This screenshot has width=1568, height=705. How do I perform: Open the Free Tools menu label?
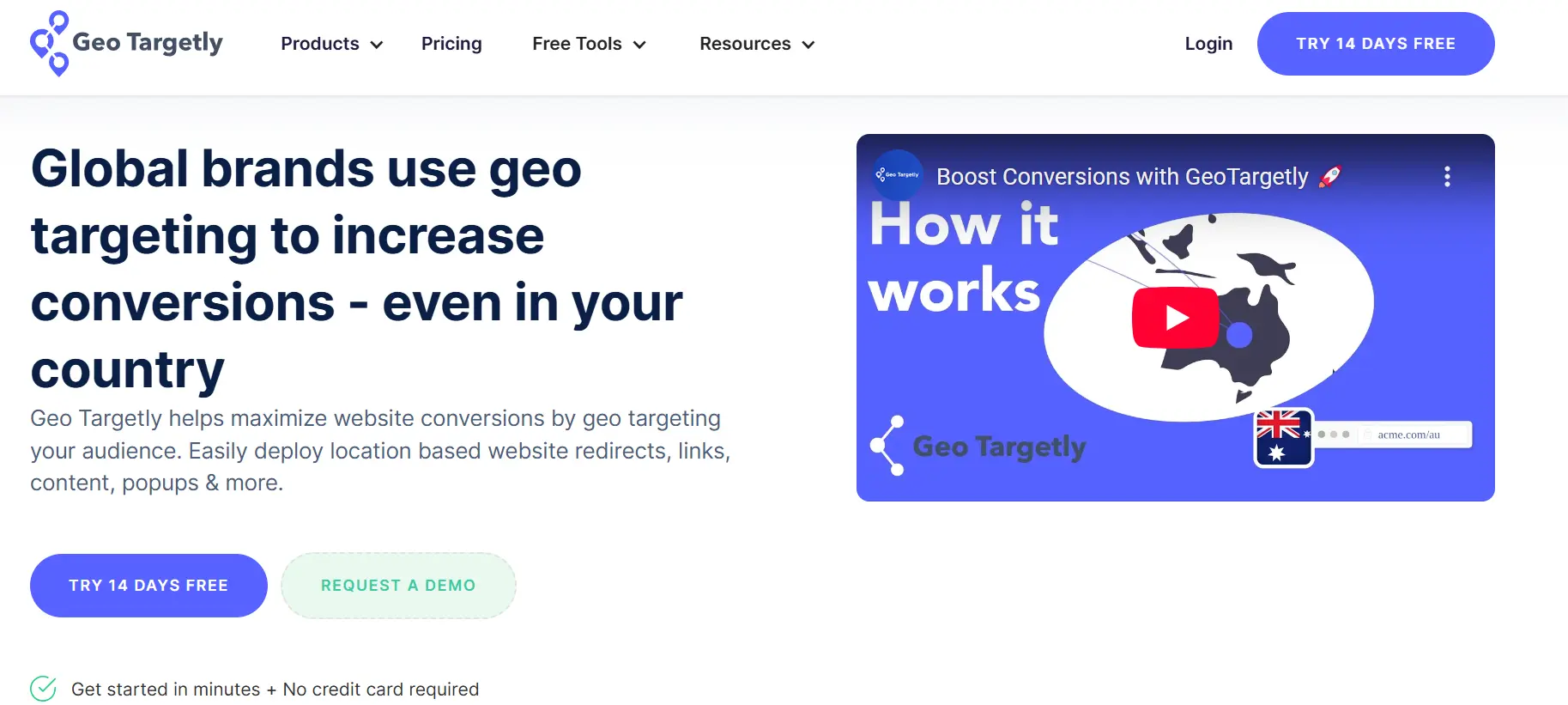pos(577,44)
